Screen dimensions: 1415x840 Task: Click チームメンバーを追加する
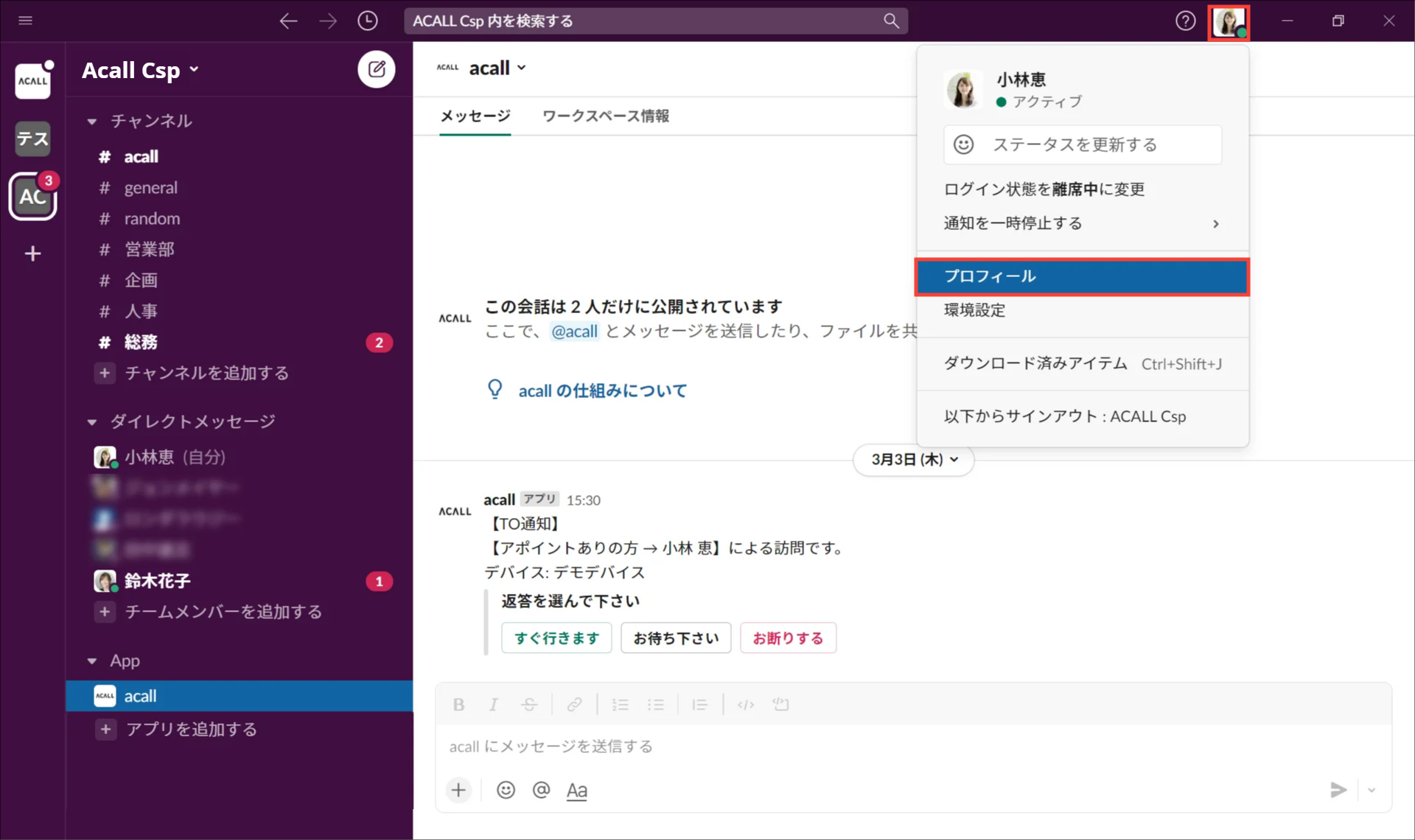tap(223, 612)
